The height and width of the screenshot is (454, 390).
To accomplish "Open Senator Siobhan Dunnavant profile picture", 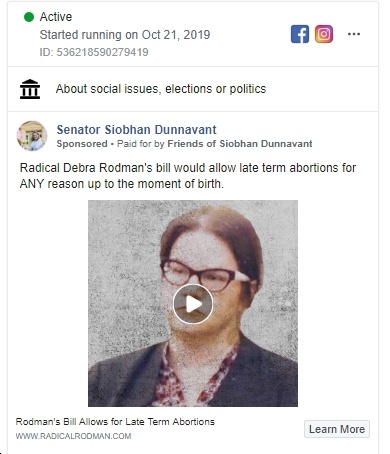I will (32, 136).
